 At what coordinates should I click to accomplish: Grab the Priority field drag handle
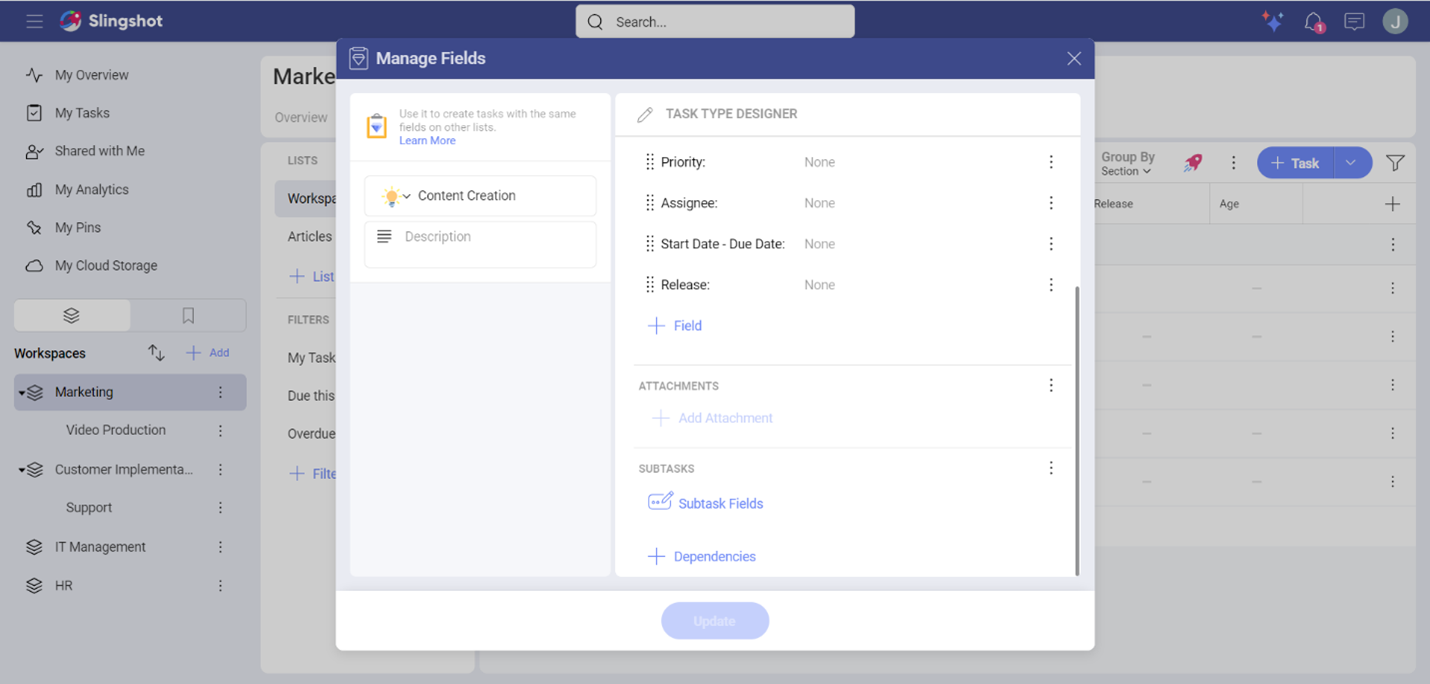650,162
